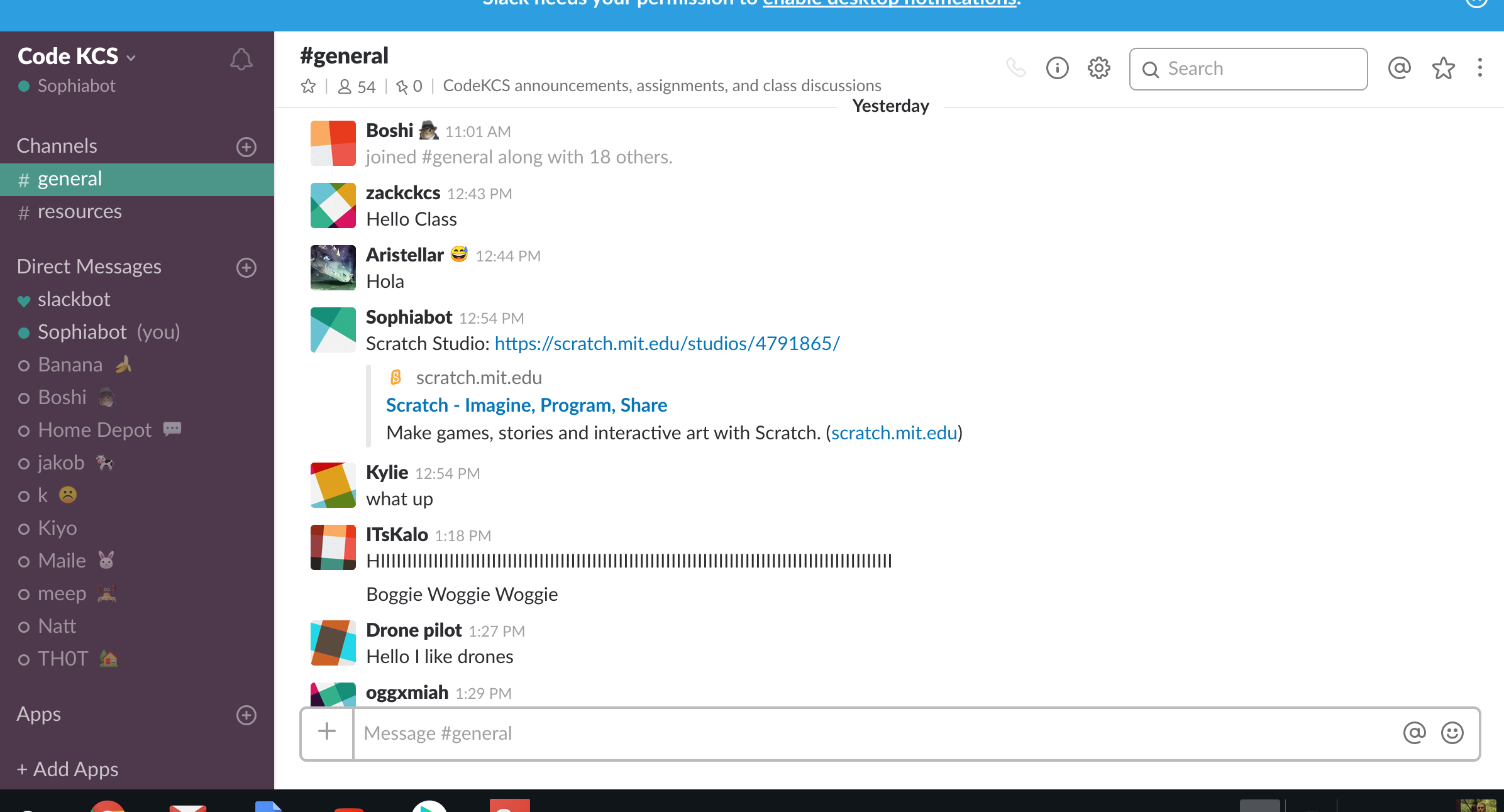Open emoji picker in message box

point(1452,733)
